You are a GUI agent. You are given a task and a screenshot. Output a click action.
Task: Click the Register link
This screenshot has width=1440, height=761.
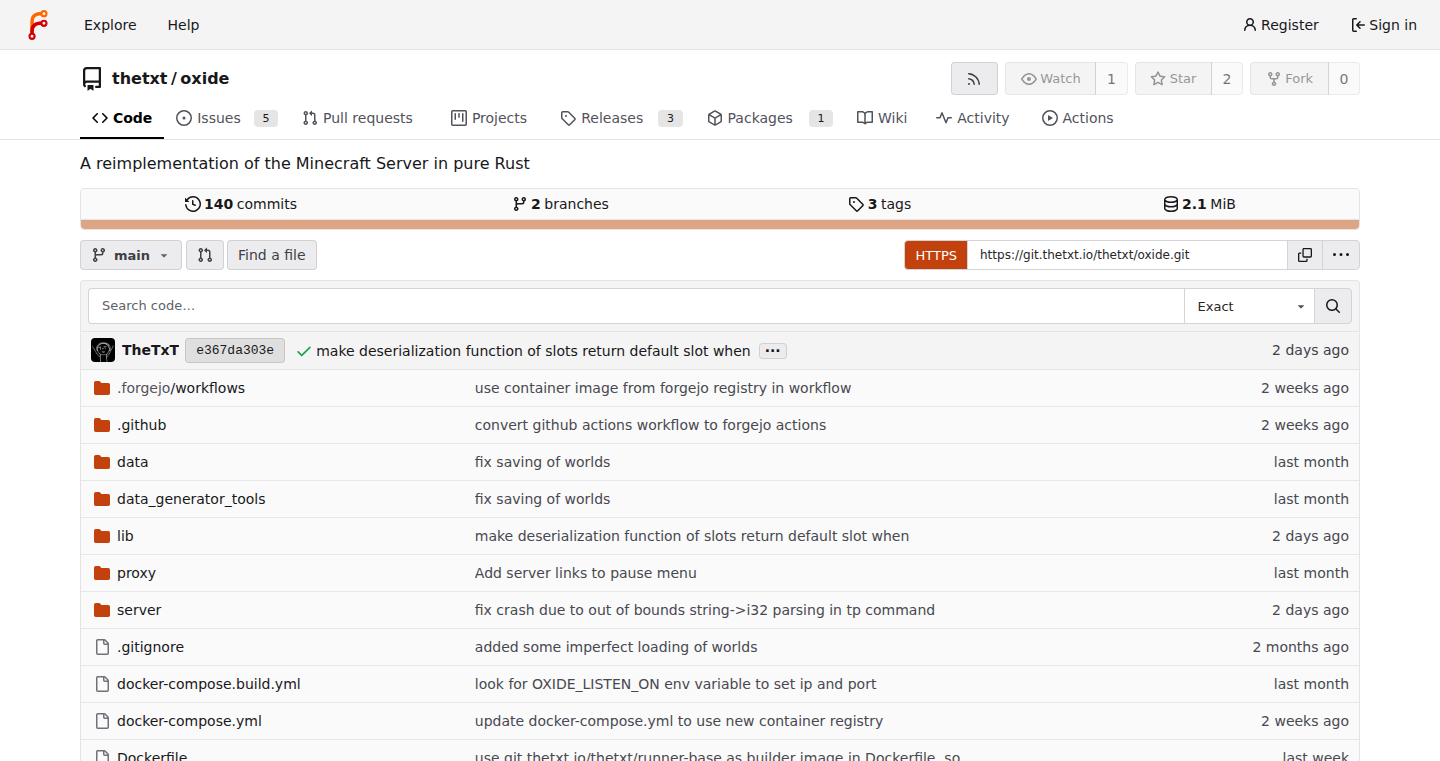coord(1281,25)
